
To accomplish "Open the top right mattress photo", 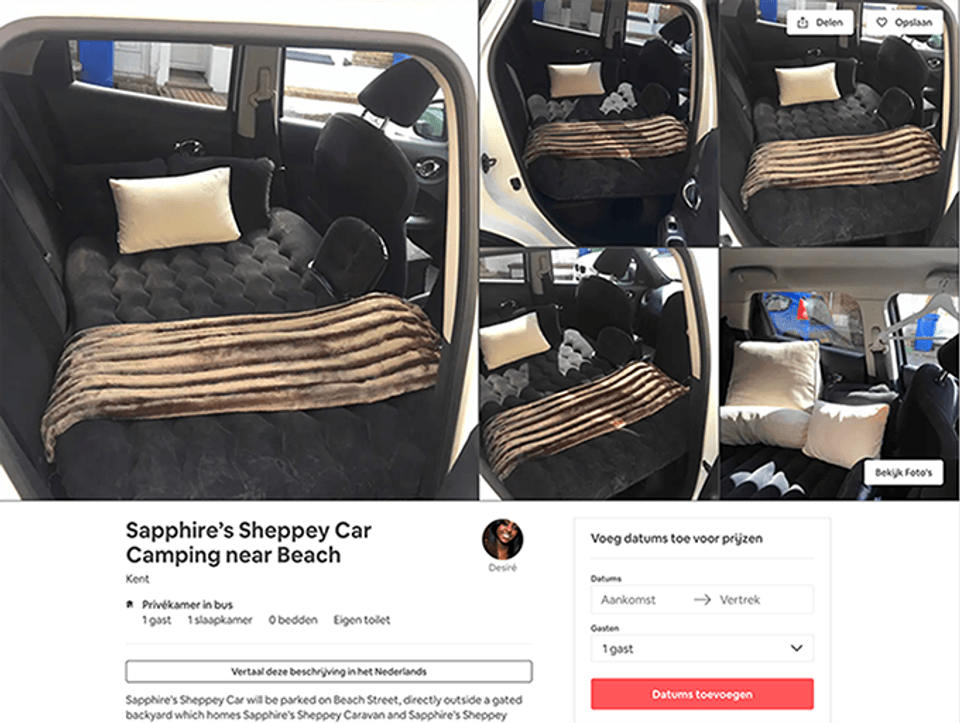I will pyautogui.click(x=839, y=122).
